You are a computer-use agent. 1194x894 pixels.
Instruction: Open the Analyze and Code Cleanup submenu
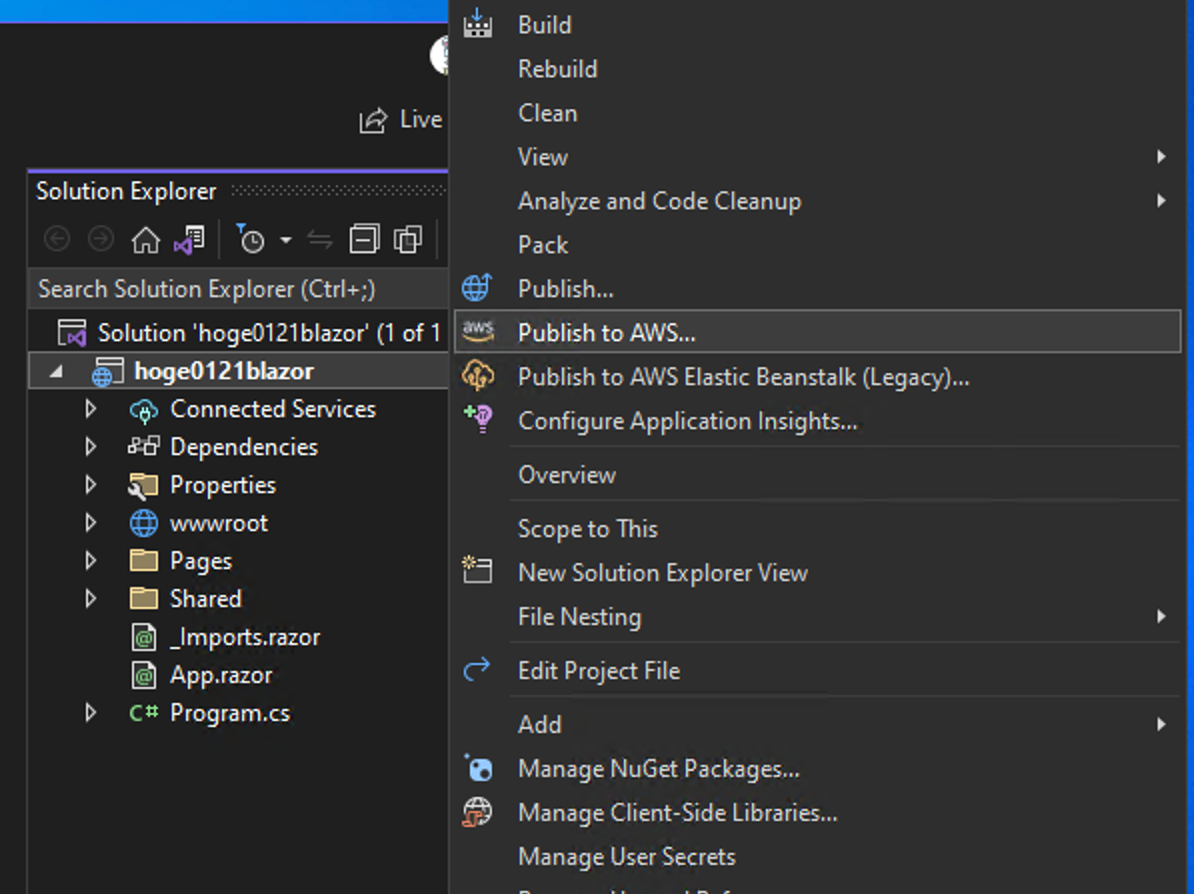(x=818, y=201)
